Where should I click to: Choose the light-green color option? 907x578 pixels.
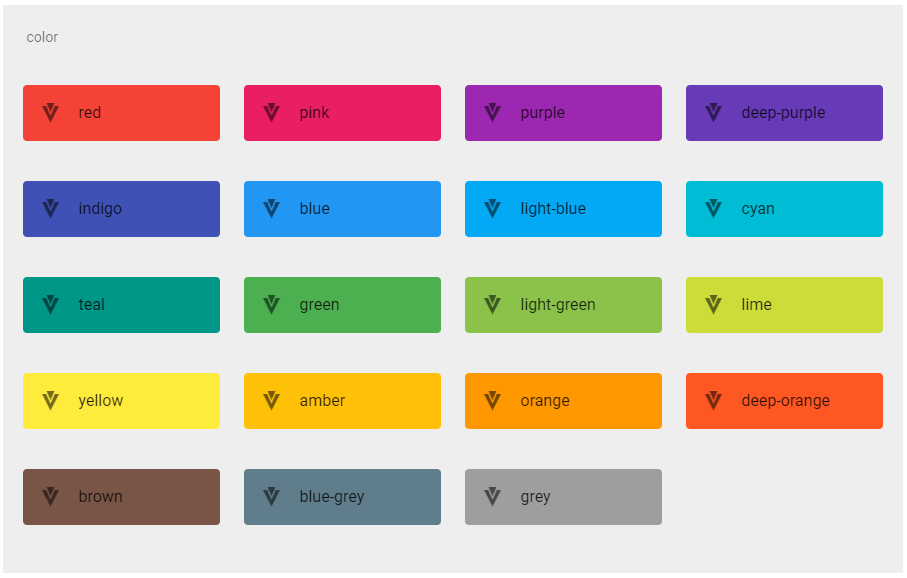pyautogui.click(x=563, y=305)
